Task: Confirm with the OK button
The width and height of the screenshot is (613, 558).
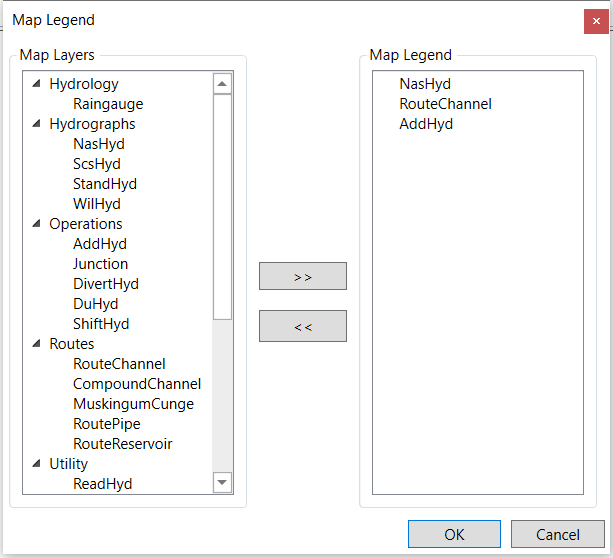Action: (x=454, y=534)
